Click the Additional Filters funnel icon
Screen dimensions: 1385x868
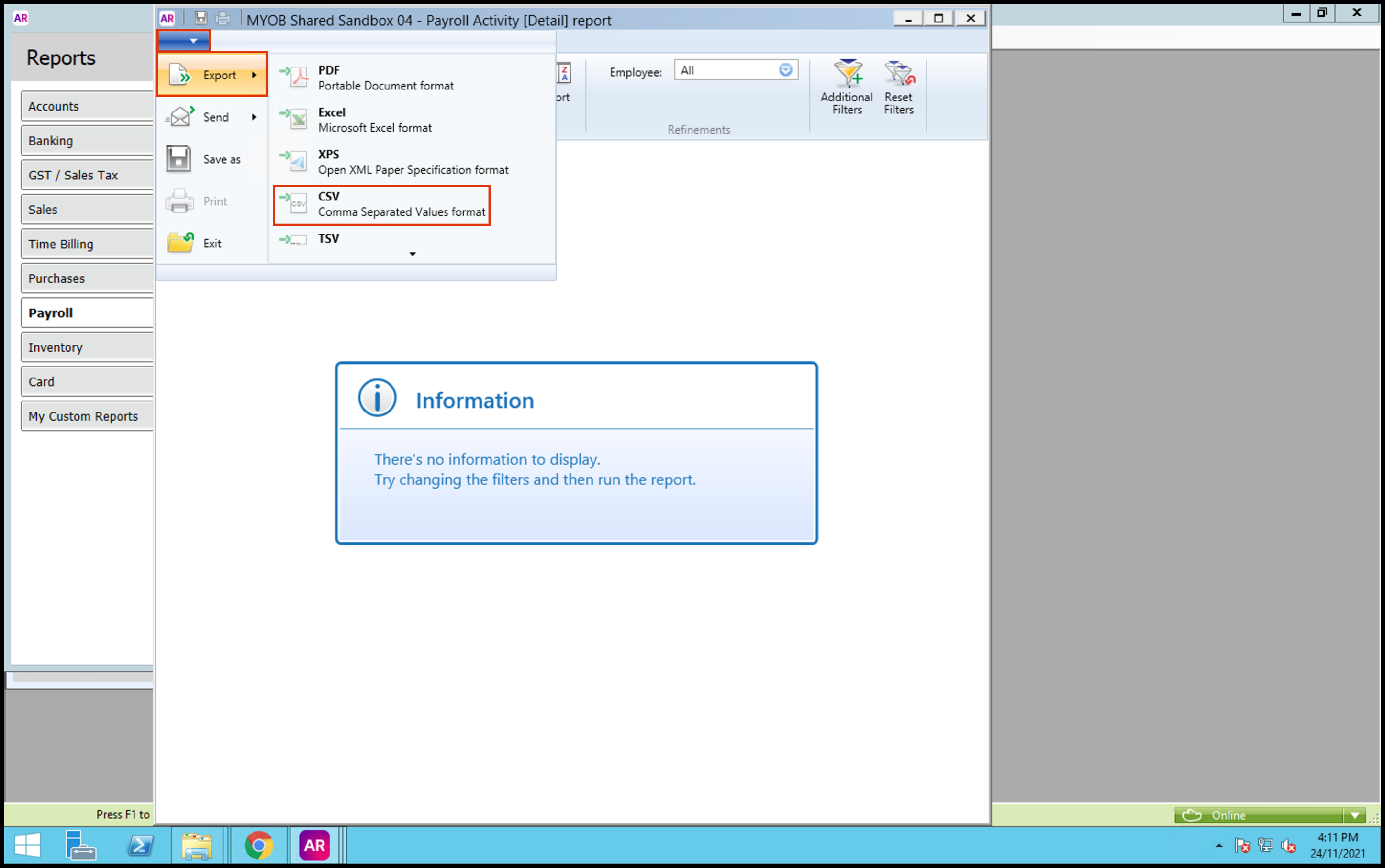tap(847, 75)
